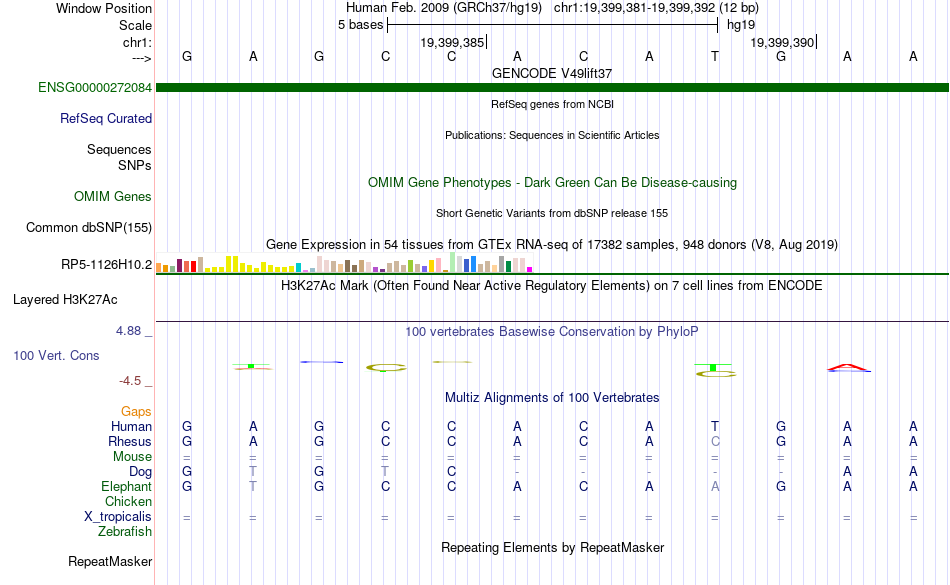The image size is (950, 585).
Task: Click the SNPs track label
Action: tap(135, 165)
